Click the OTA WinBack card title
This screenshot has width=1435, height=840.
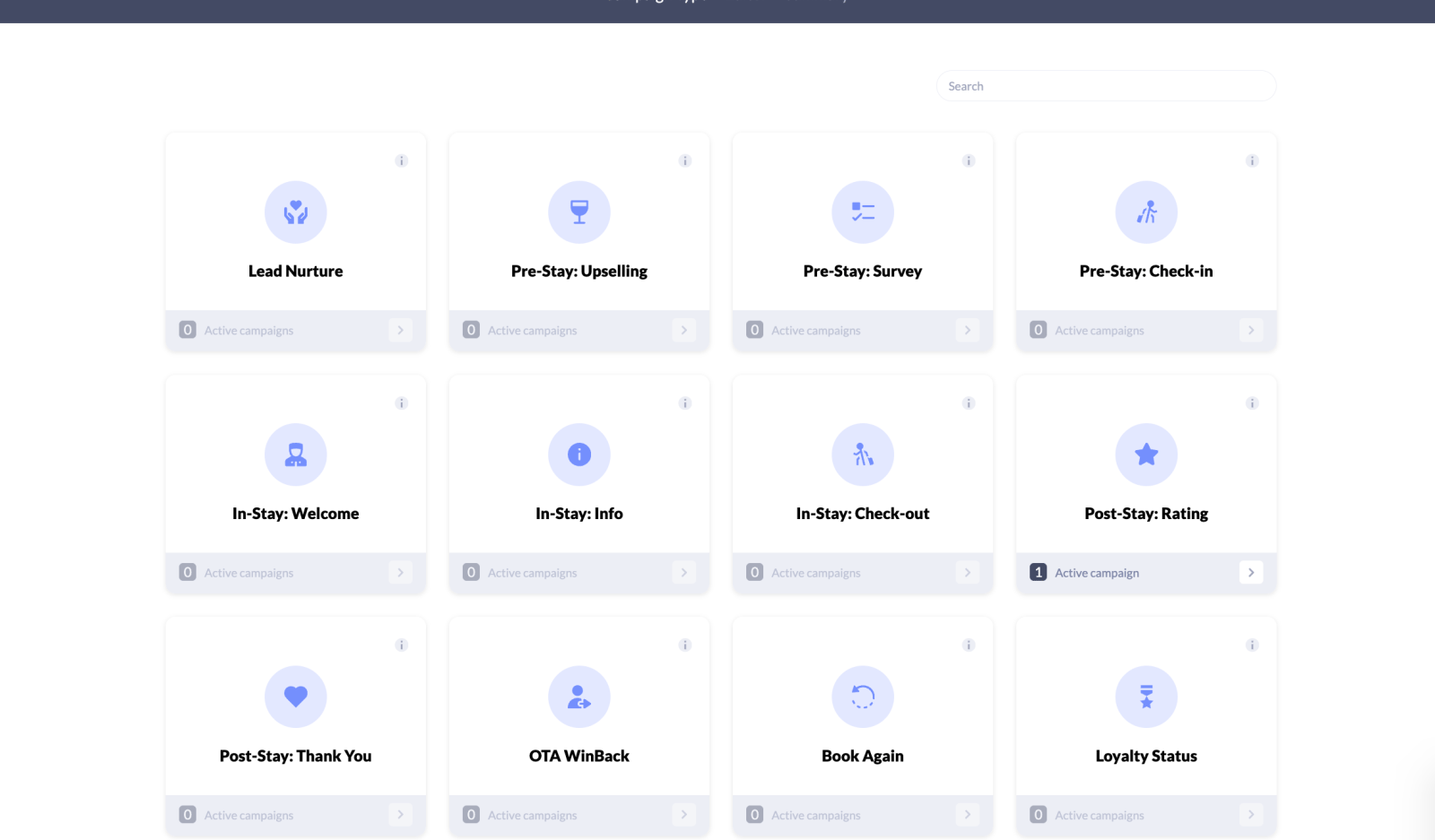pos(579,756)
